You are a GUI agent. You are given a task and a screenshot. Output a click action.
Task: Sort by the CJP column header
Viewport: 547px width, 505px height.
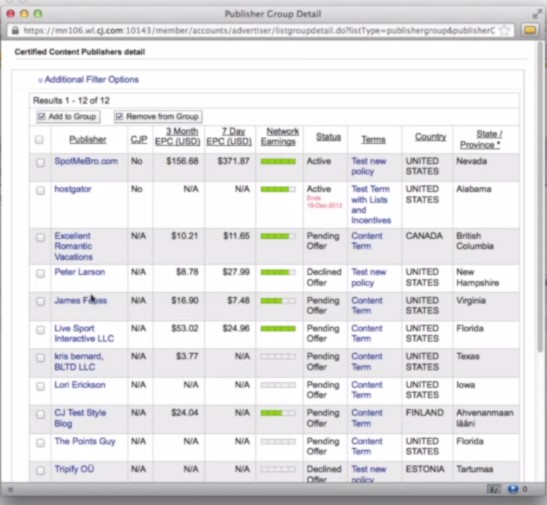(139, 140)
